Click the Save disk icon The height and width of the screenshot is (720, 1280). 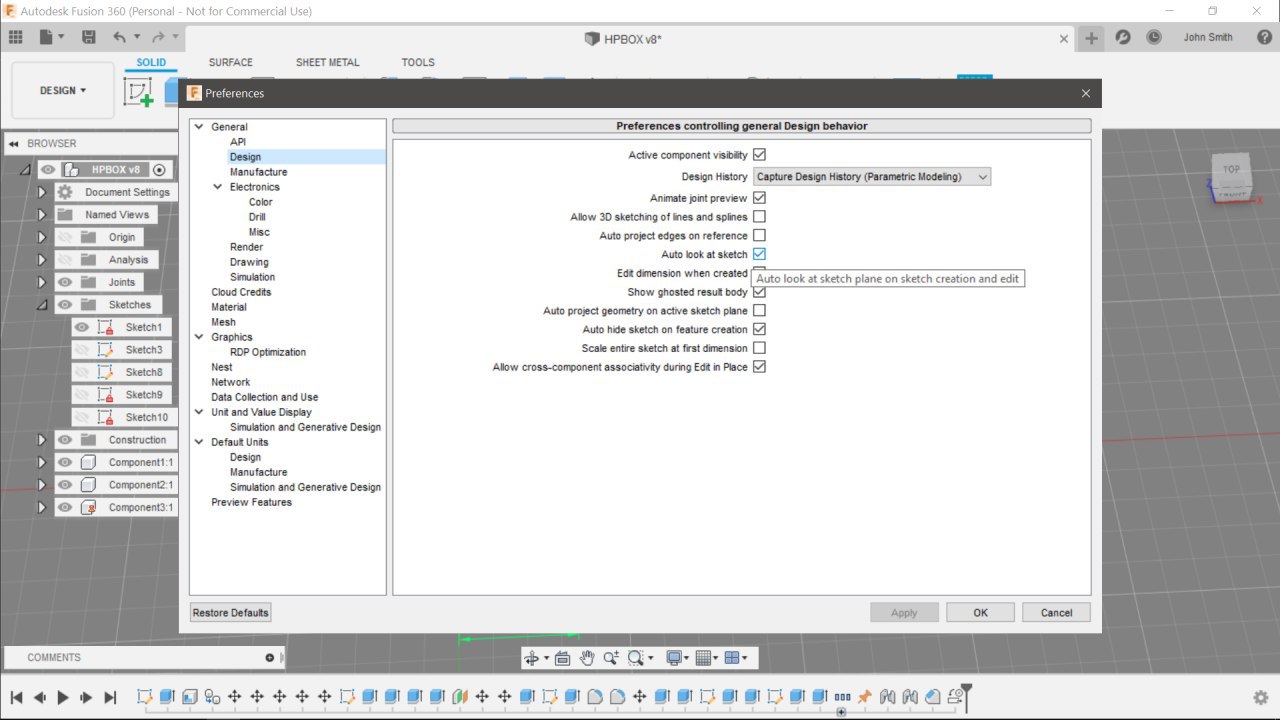[89, 37]
